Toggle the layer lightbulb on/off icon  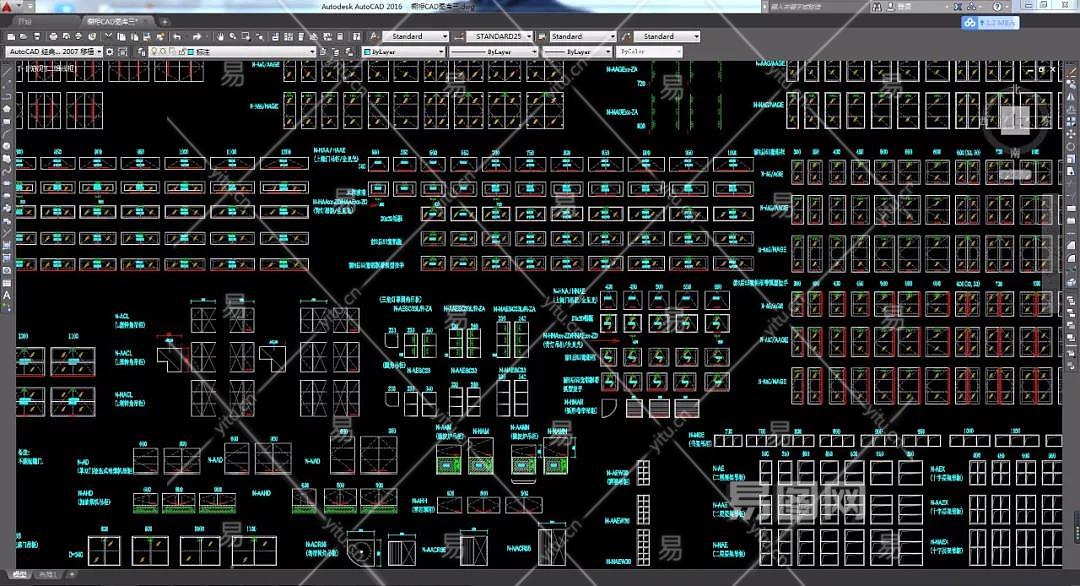[x=154, y=51]
